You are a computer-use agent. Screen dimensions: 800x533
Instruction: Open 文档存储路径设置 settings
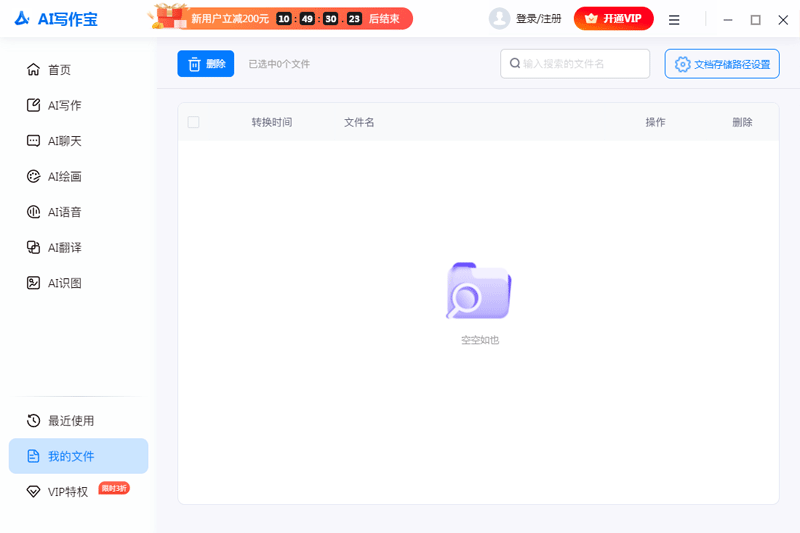(721, 64)
